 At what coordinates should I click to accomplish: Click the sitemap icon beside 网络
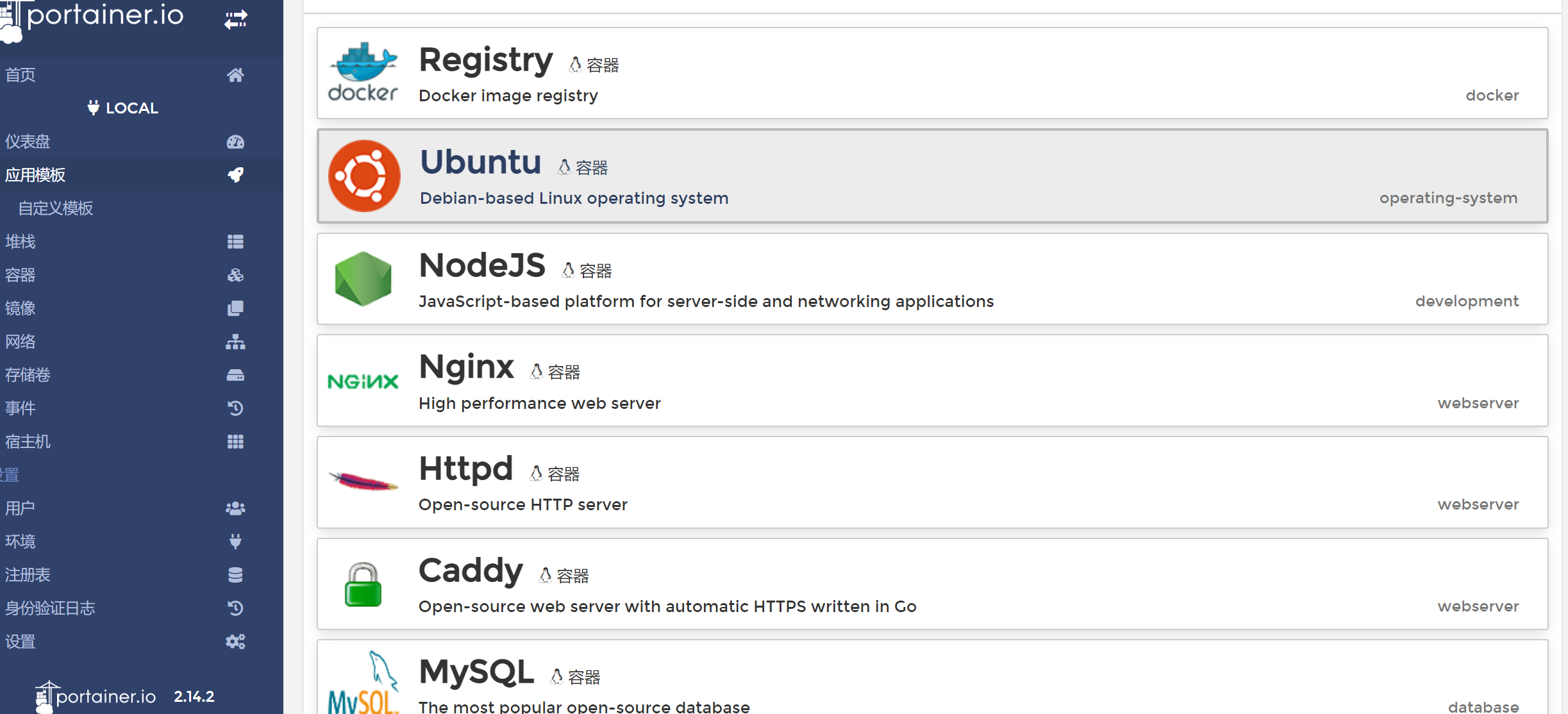point(235,342)
